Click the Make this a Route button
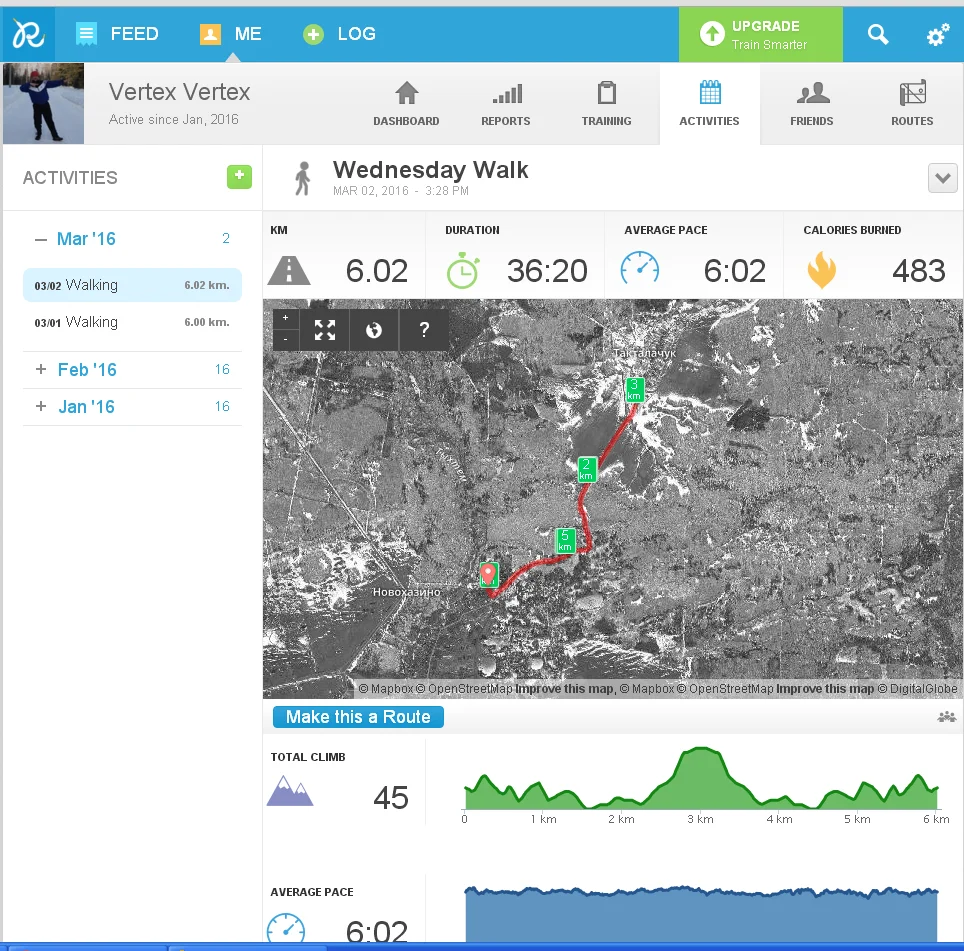This screenshot has width=964, height=951. (x=358, y=717)
